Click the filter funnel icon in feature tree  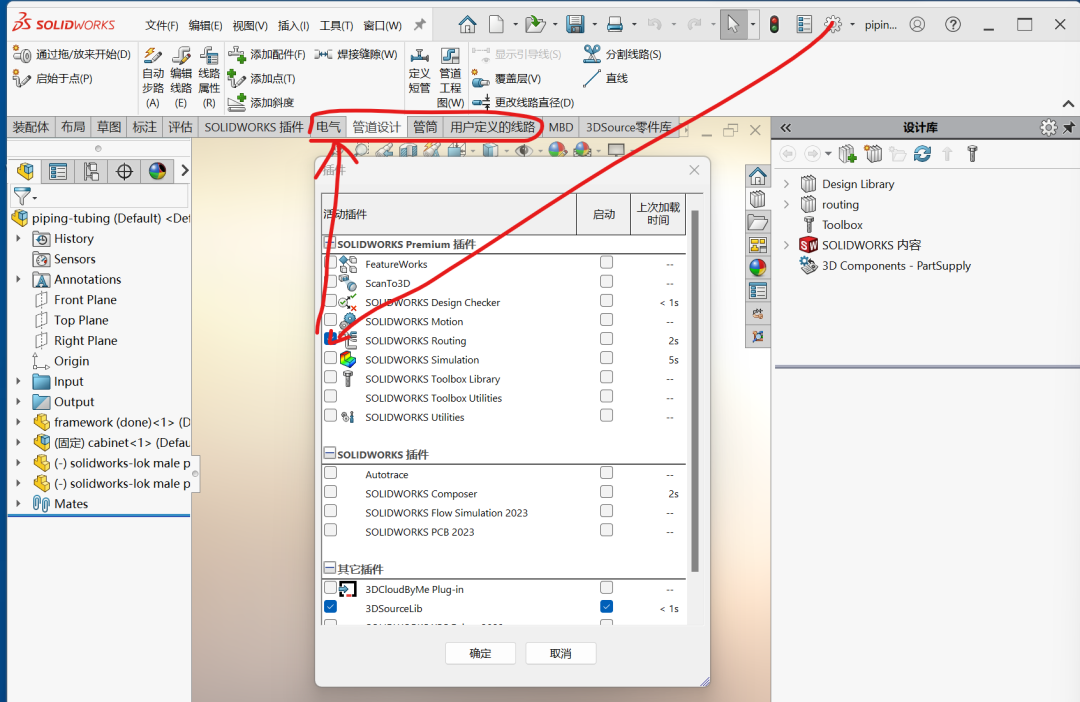coord(22,196)
